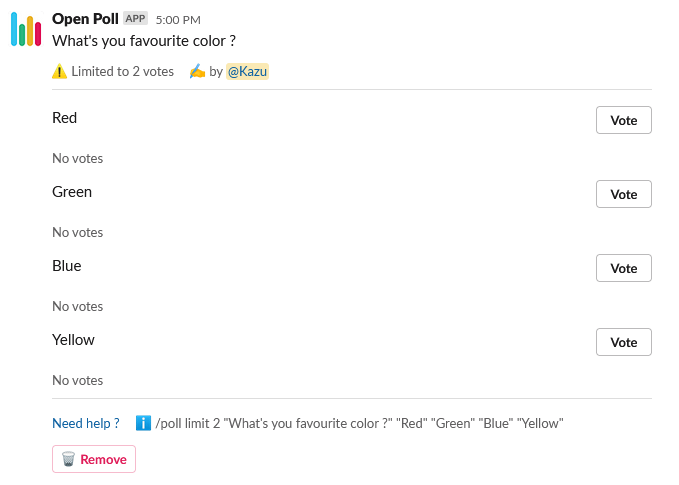This screenshot has height=485, width=679.
Task: Vote for Red
Action: [623, 120]
